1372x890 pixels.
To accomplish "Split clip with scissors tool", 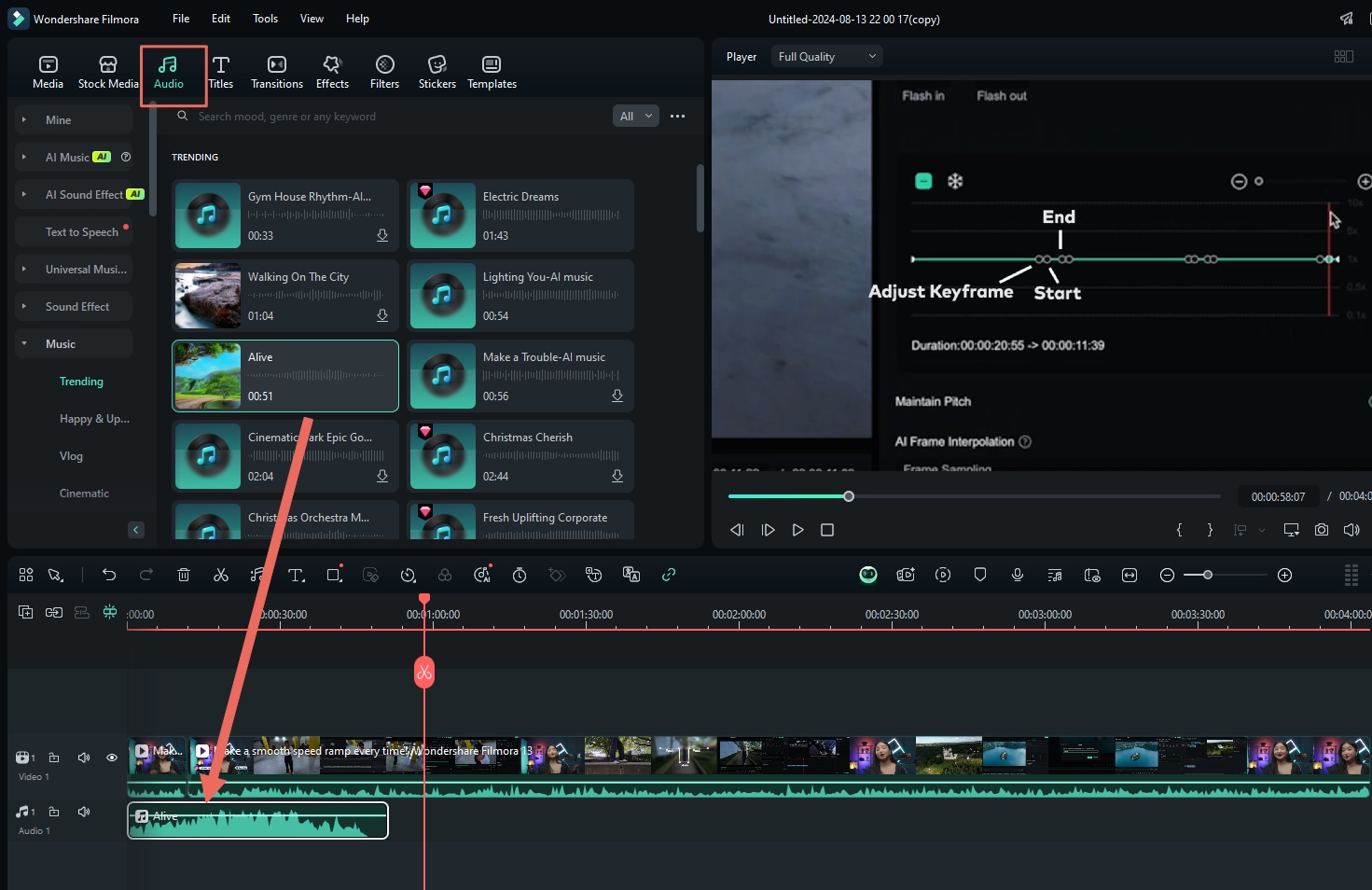I will point(221,576).
